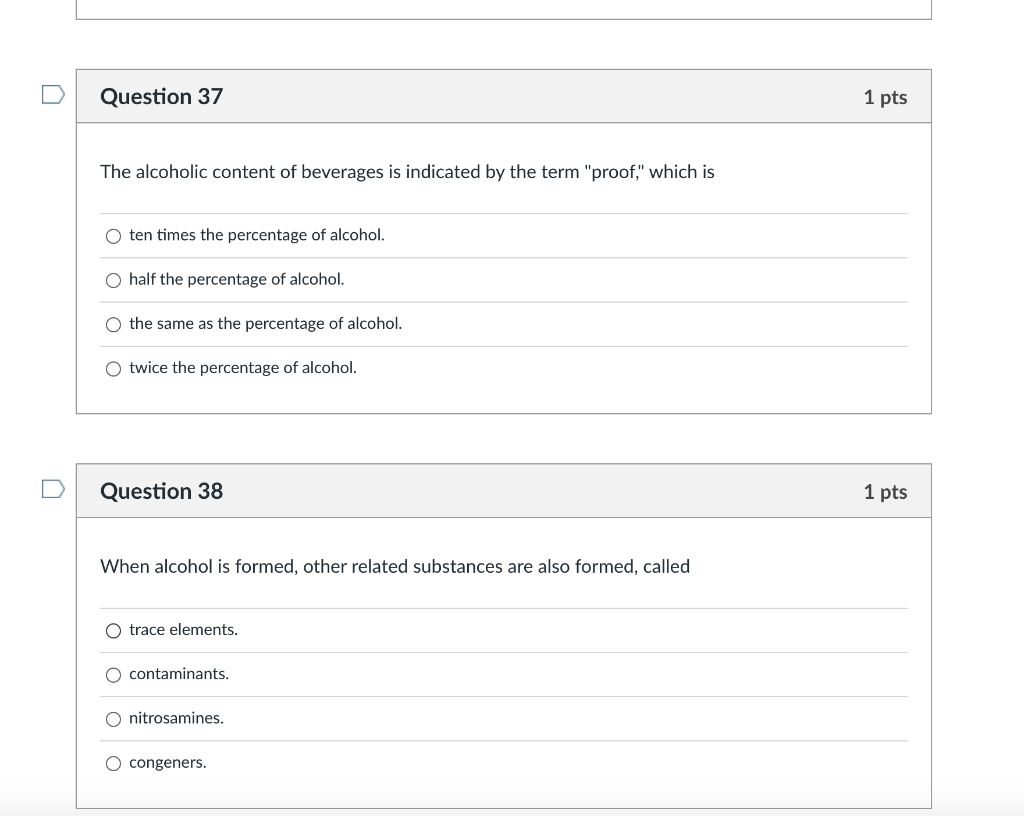
Task: Click the Question 37 header
Action: [161, 96]
